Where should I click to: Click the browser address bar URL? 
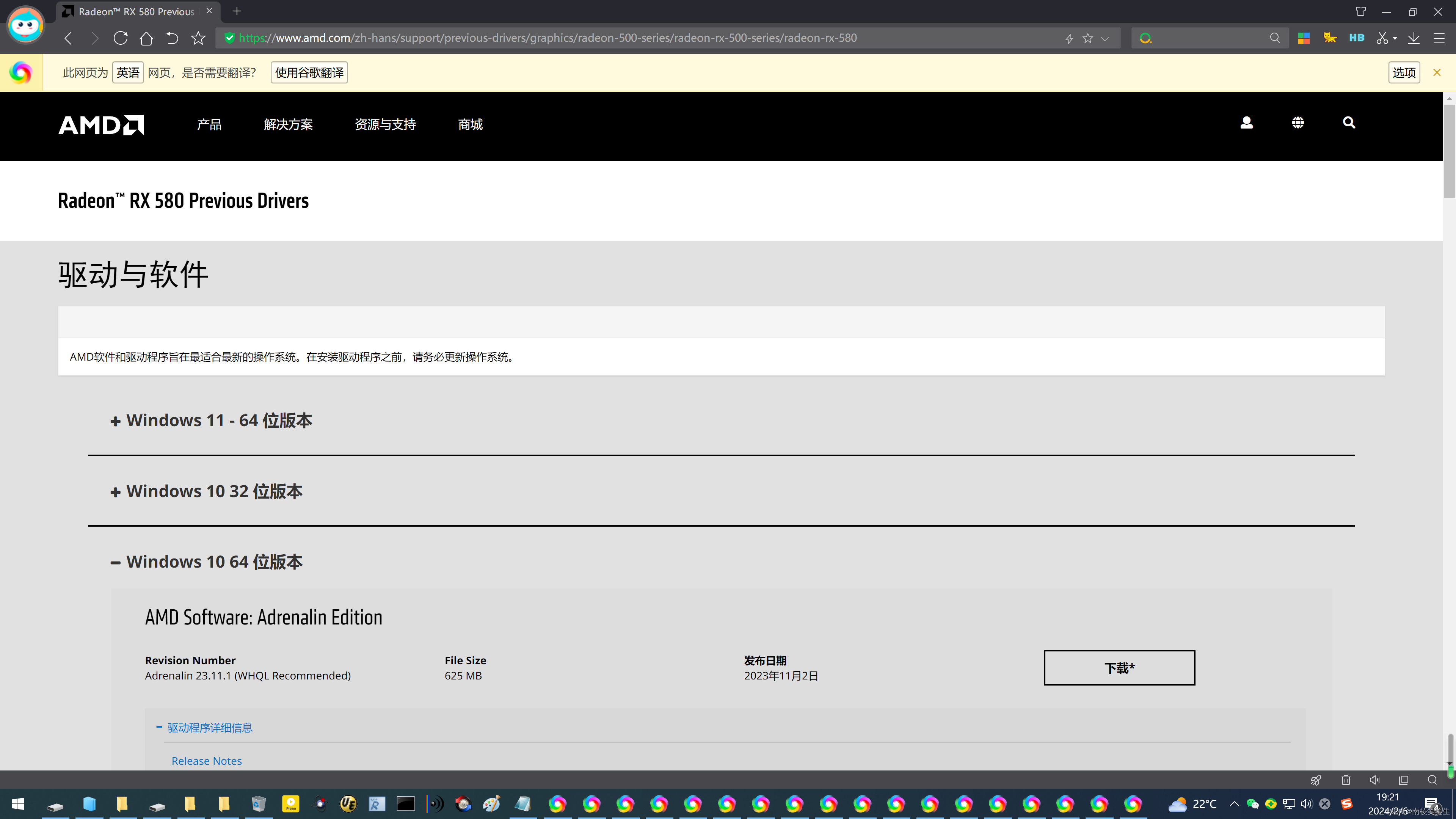coord(547,38)
